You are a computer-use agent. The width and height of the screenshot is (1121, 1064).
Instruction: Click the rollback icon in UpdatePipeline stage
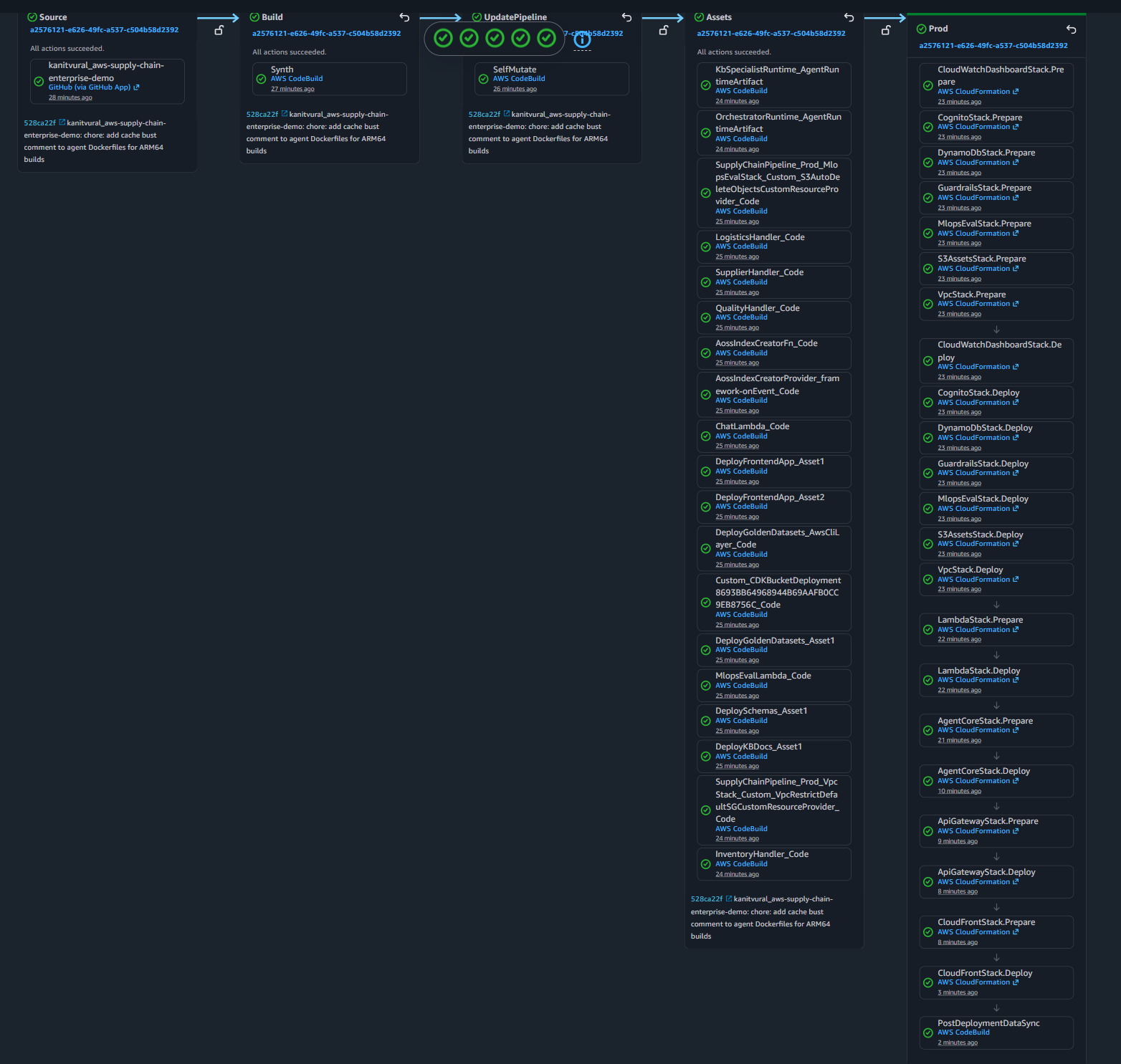(x=626, y=17)
